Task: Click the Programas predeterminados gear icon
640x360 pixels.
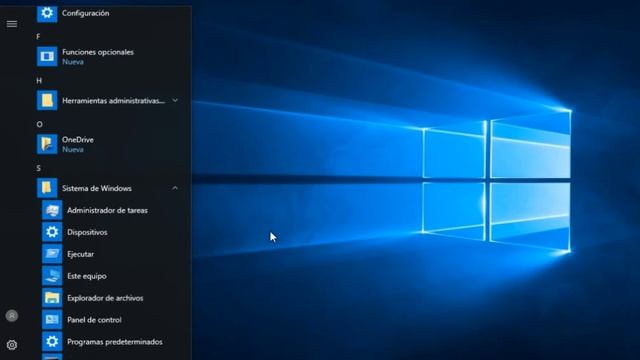Action: 52,342
